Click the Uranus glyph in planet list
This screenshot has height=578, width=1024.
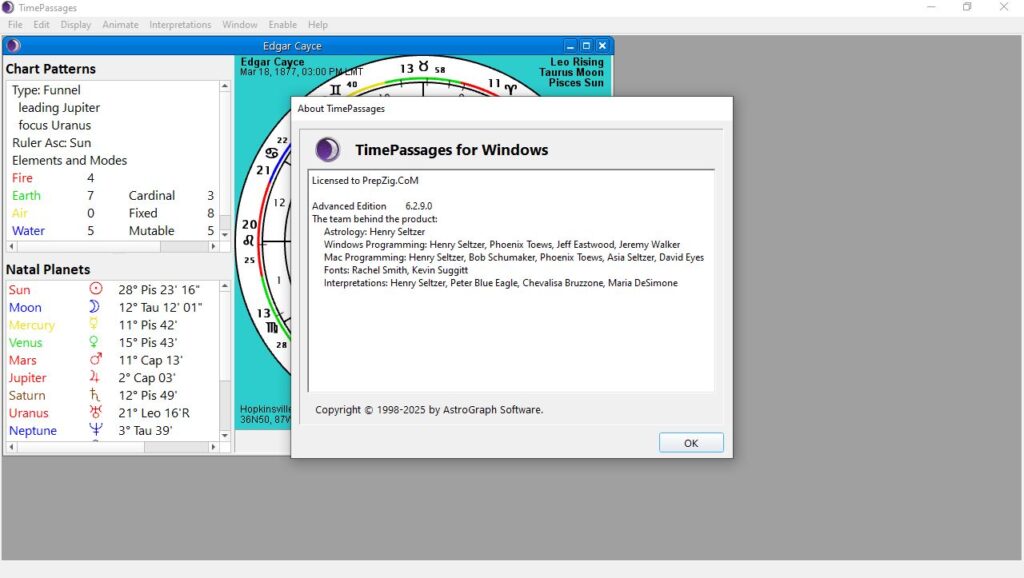[96, 412]
